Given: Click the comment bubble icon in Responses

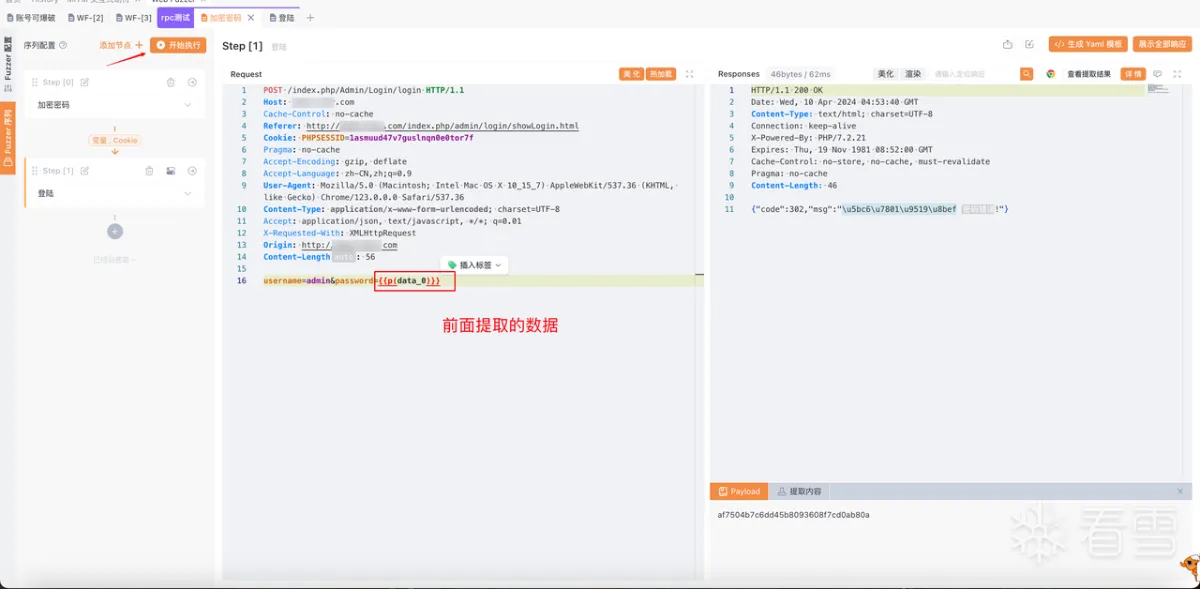Looking at the screenshot, I should (x=1158, y=74).
